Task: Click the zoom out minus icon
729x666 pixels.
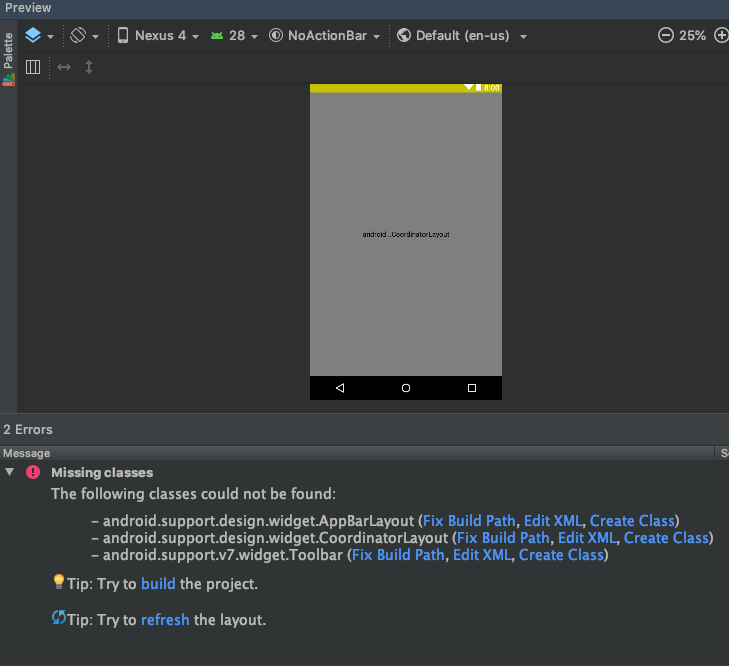Action: pyautogui.click(x=665, y=35)
